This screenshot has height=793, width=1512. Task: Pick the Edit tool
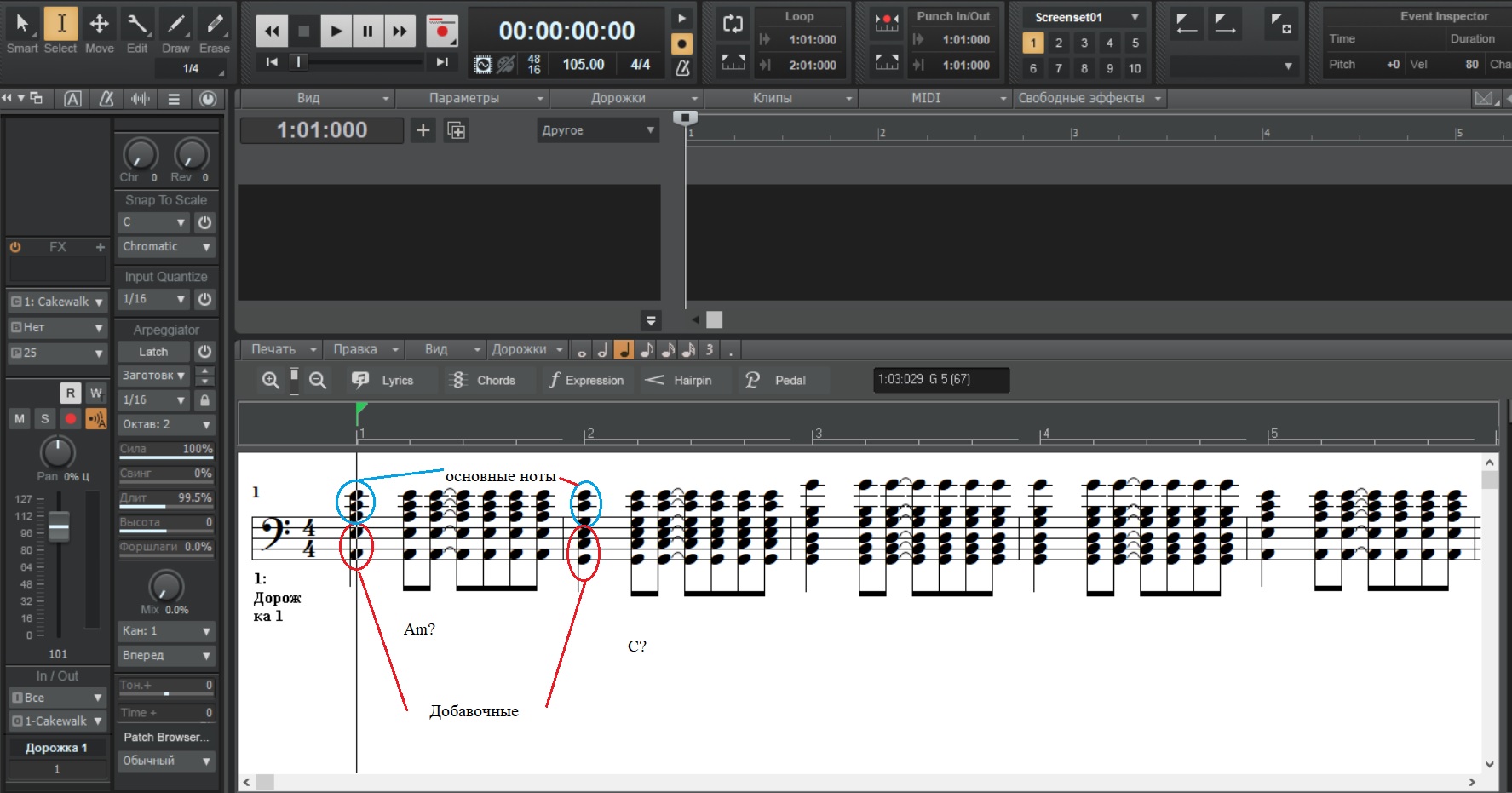click(x=137, y=31)
